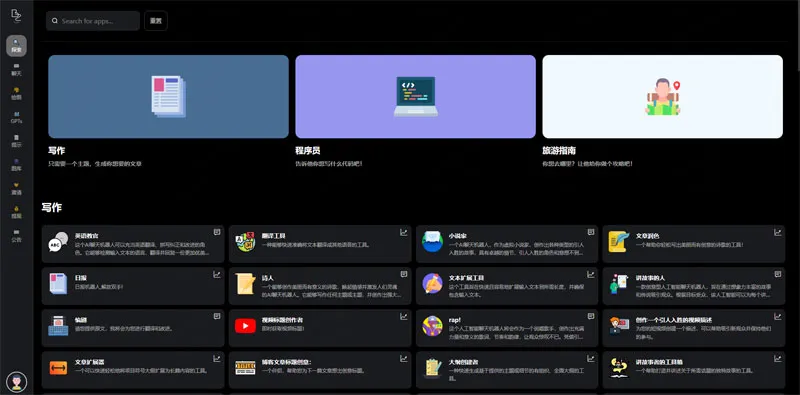Open the 文章扩展器 orange arrow icon
This screenshot has height=395, width=800.
click(x=58, y=367)
